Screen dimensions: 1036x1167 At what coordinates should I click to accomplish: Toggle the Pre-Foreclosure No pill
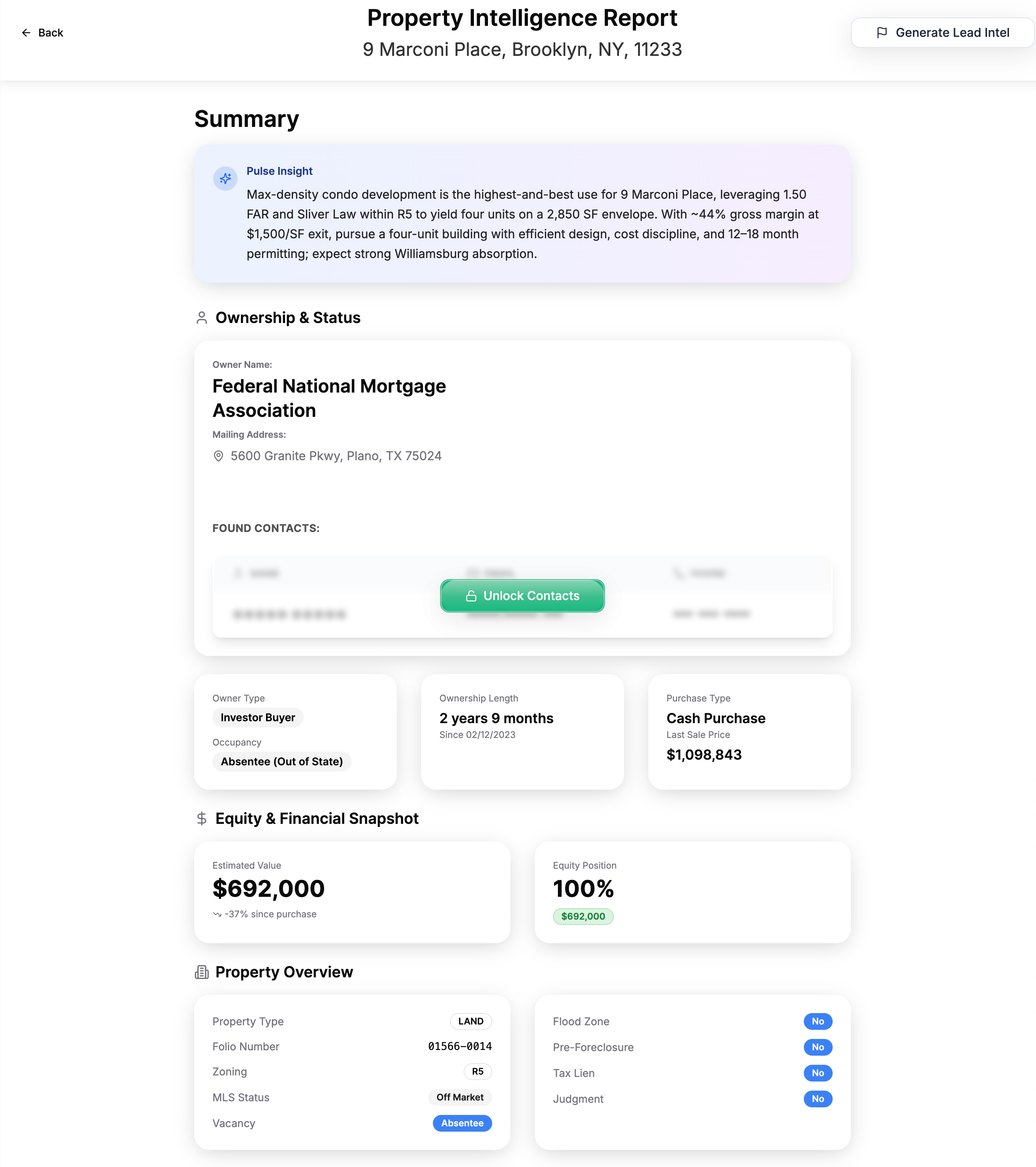point(818,1047)
